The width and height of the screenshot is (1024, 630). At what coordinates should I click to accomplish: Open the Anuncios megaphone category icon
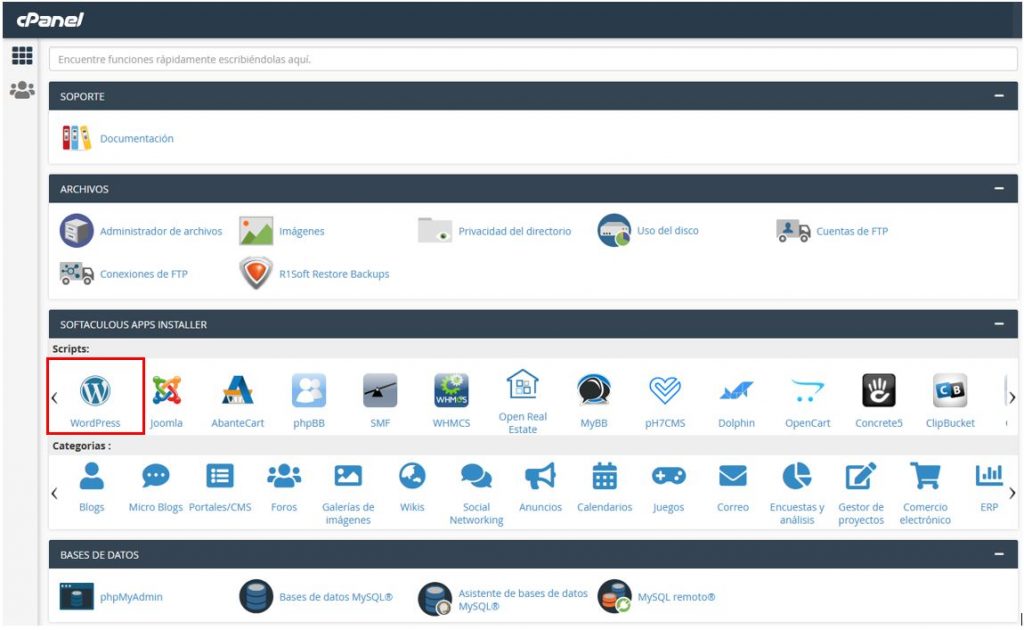tap(540, 476)
